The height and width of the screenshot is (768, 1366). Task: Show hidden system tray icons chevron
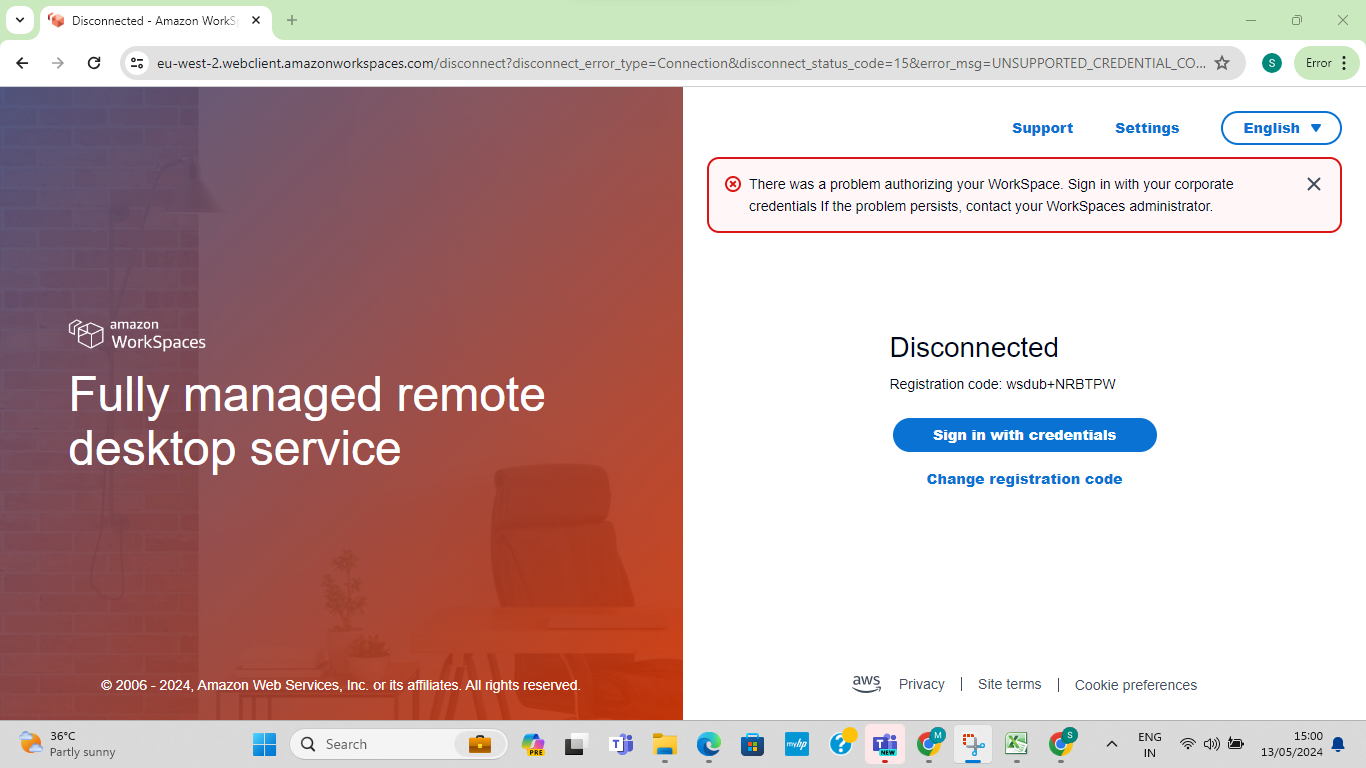1111,744
